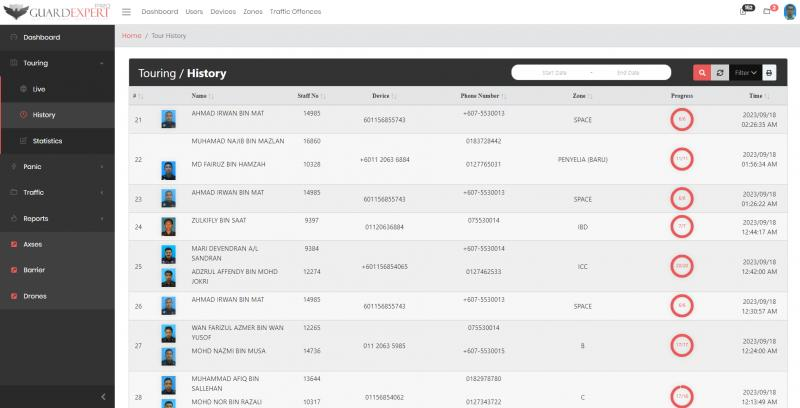Expand the Reports sidebar menu
The height and width of the screenshot is (408, 800).
pos(57,218)
